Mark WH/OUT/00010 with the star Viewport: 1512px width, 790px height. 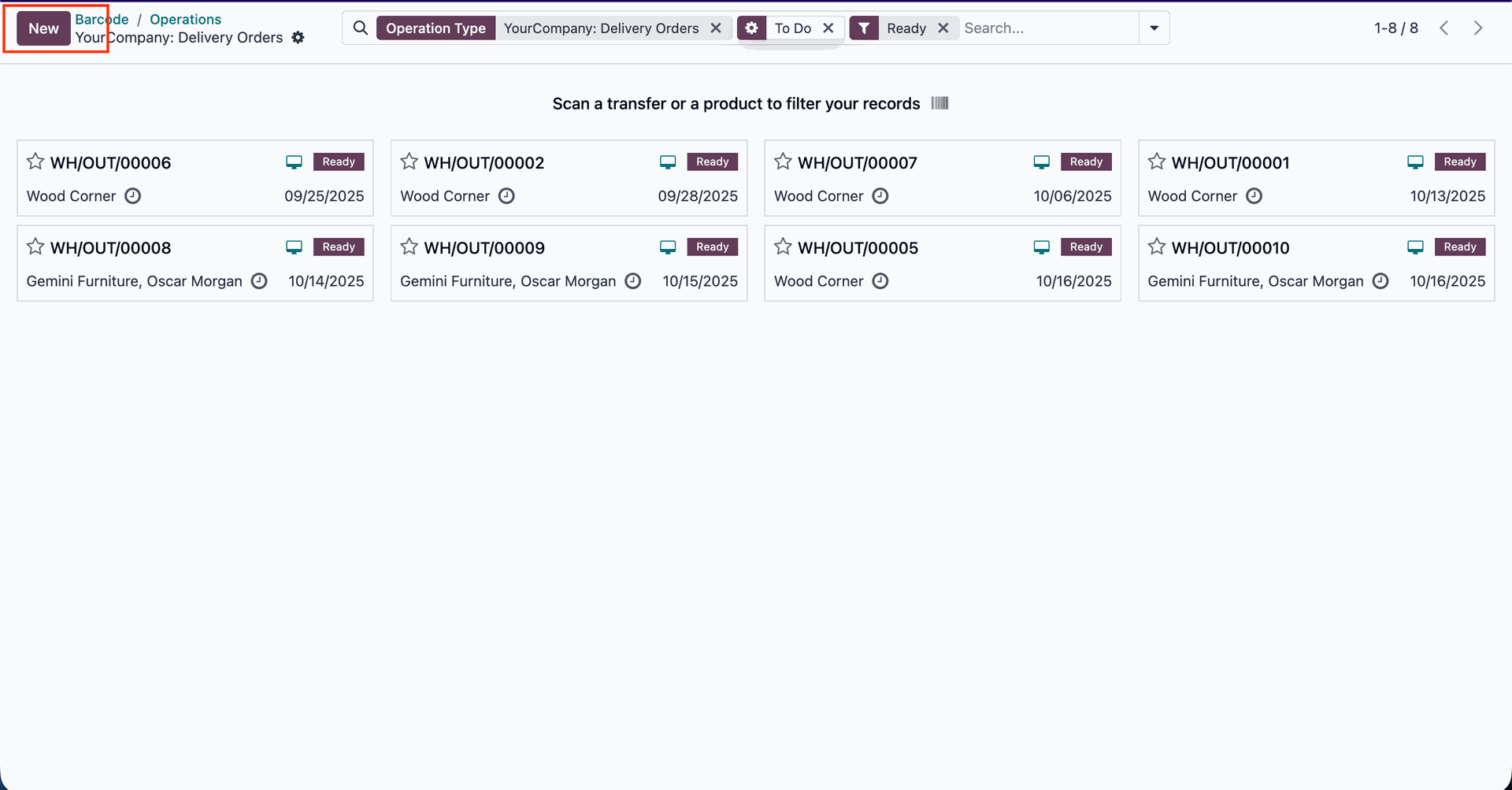pos(1156,247)
